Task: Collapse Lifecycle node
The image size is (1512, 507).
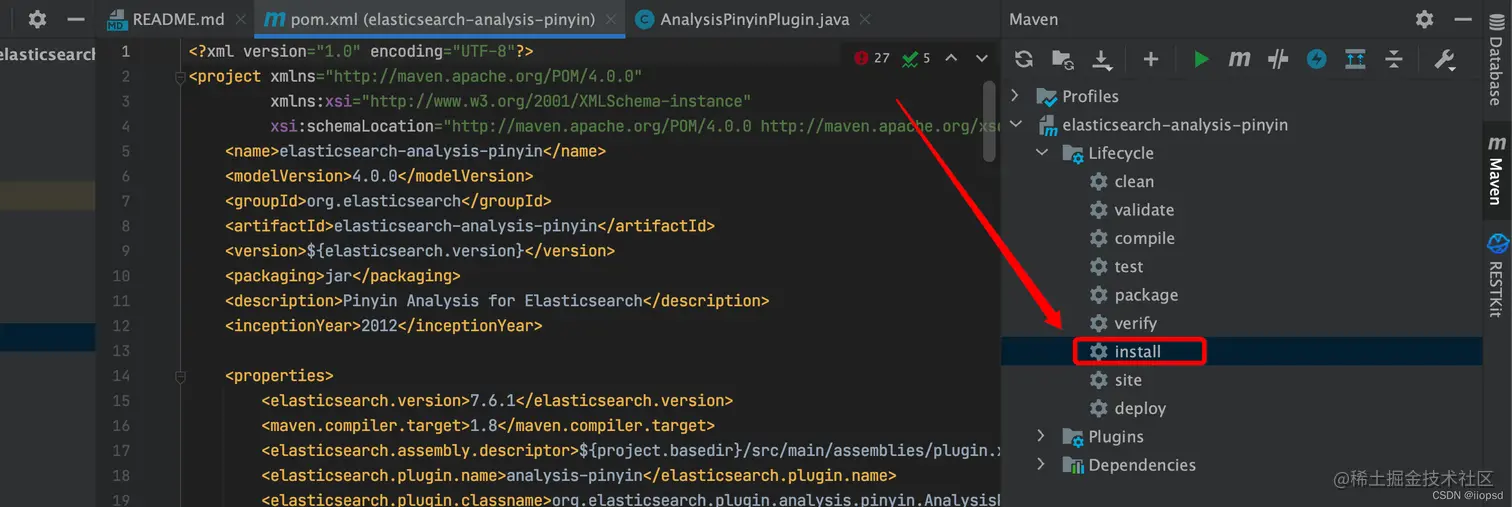Action: tap(1042, 153)
